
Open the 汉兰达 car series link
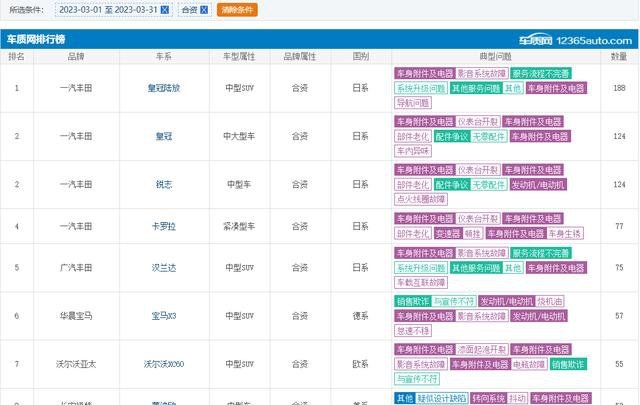click(x=164, y=267)
